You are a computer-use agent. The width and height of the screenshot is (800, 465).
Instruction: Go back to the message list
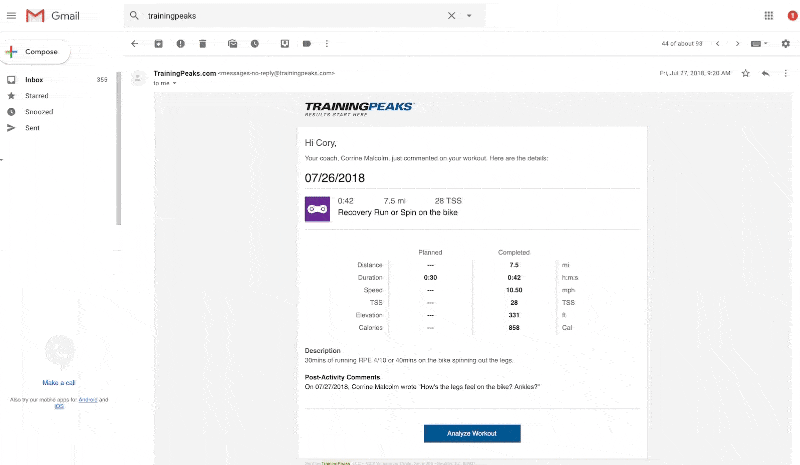pos(135,44)
